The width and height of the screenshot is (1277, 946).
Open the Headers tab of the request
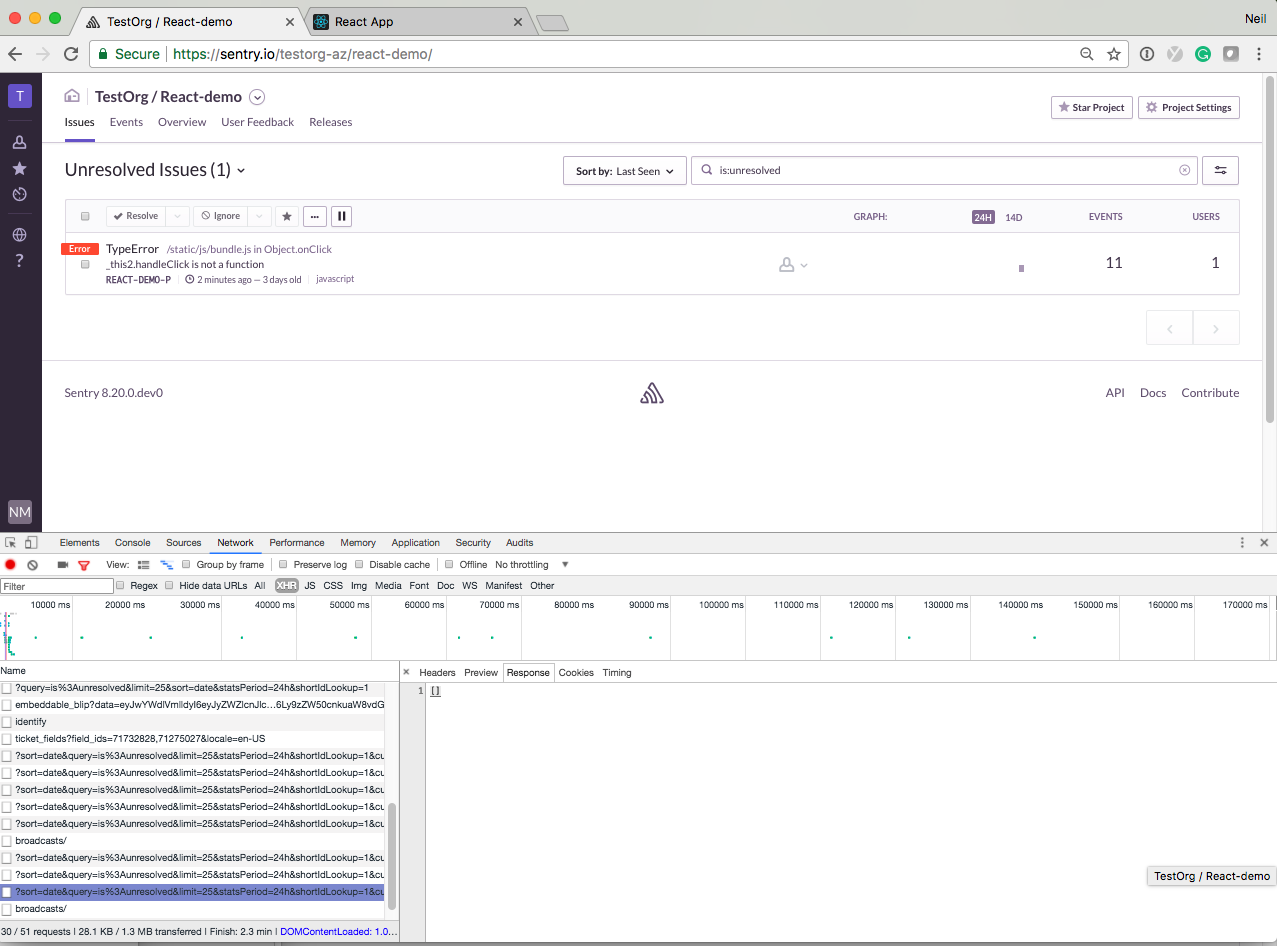[x=437, y=673]
